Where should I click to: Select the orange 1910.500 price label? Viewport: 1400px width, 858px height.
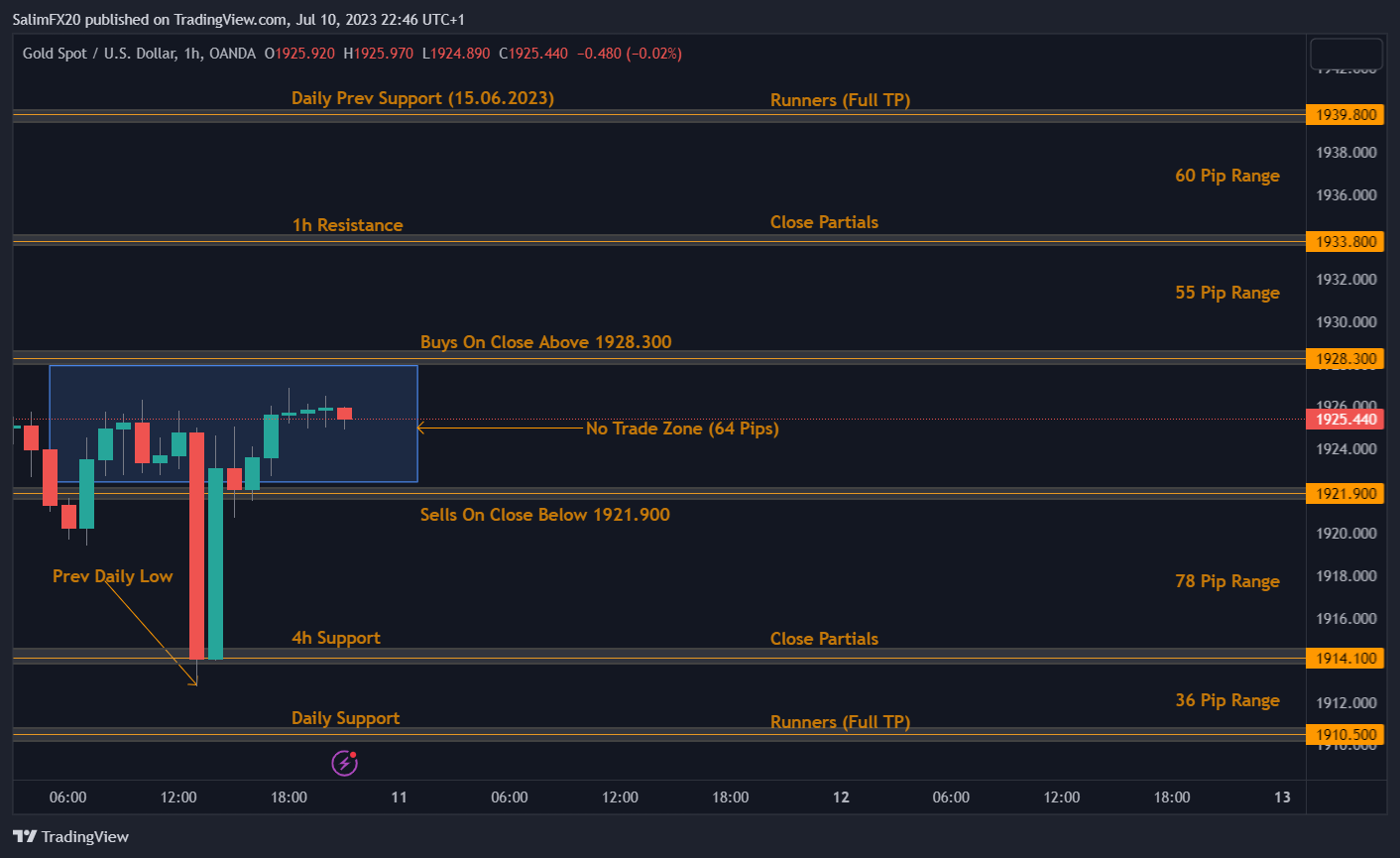click(x=1344, y=734)
